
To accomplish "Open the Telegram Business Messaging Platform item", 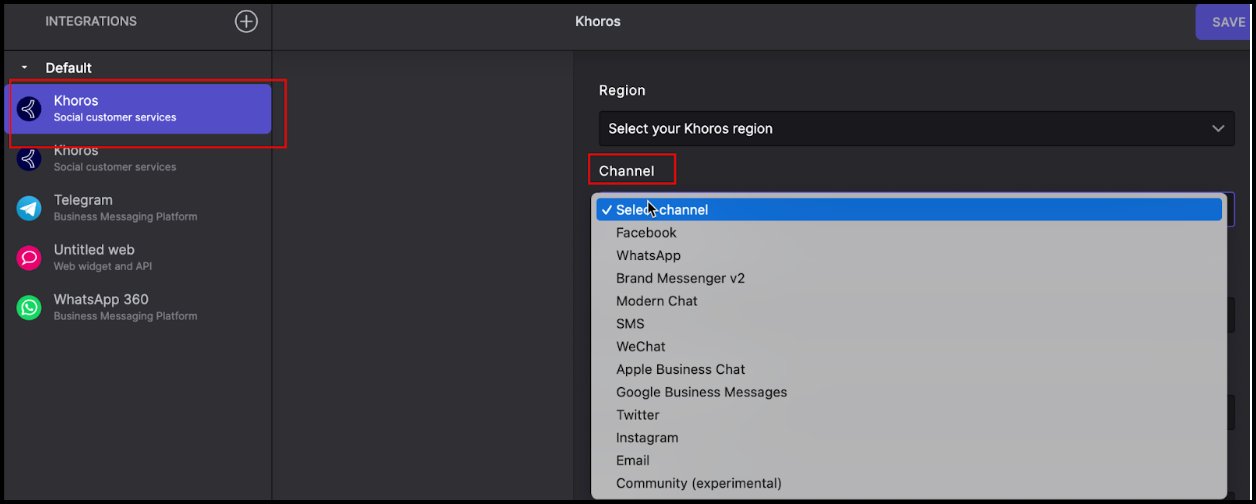I will [x=138, y=208].
